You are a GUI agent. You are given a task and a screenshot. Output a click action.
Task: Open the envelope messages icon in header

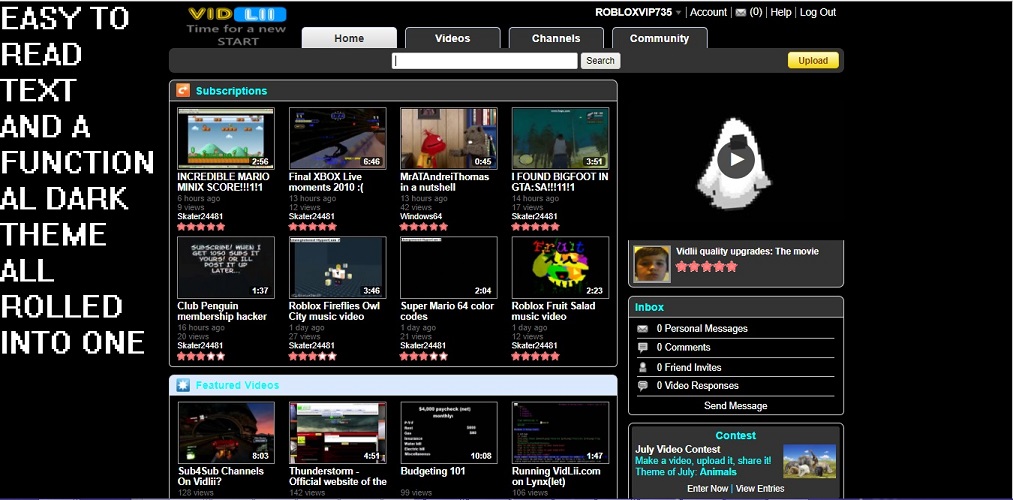pos(741,12)
